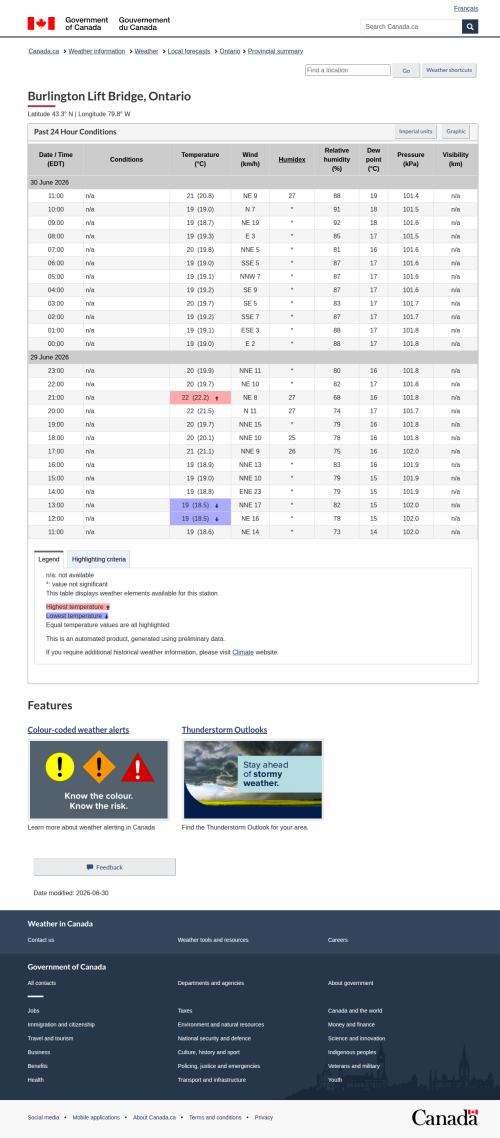Open Careers footer link
Screen dimensions: 500x1138
[337, 940]
